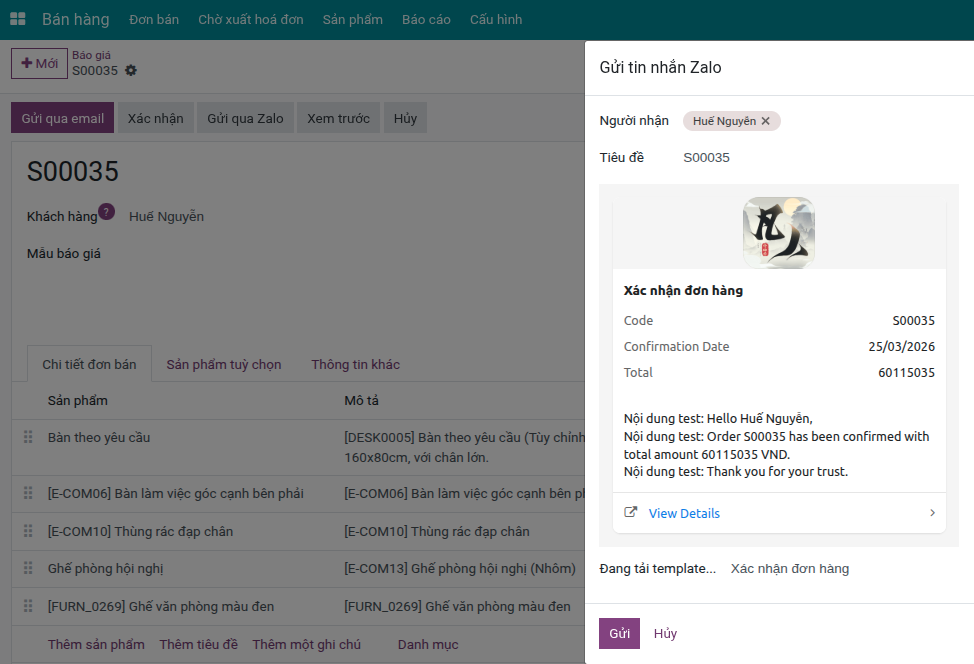Grab drag handle of Bàn theo yêu cầu row

(28, 437)
